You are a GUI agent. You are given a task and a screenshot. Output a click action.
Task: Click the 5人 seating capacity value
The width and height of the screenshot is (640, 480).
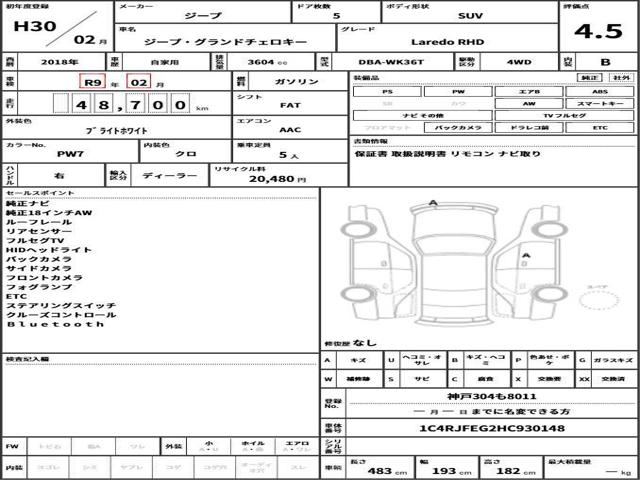pos(289,155)
